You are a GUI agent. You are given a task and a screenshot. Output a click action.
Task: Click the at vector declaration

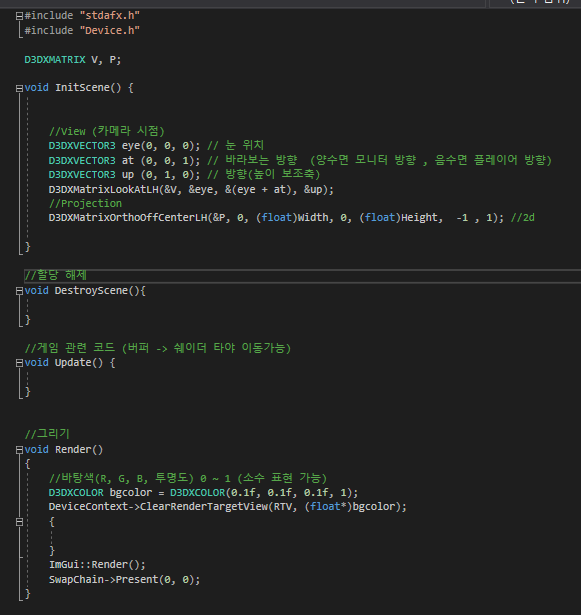click(124, 160)
